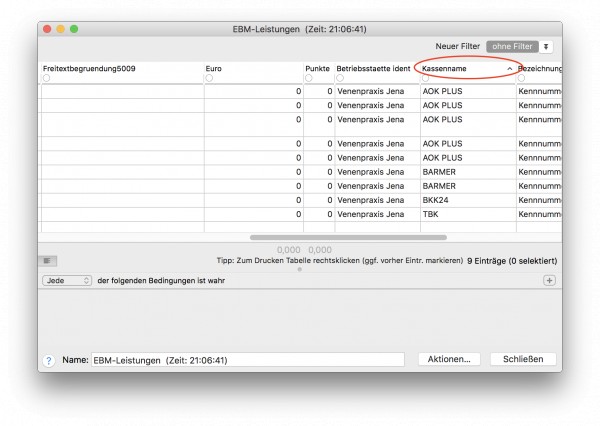Viewport: 600px width, 426px height.
Task: Toggle the circle under Punkte column
Action: (309, 78)
